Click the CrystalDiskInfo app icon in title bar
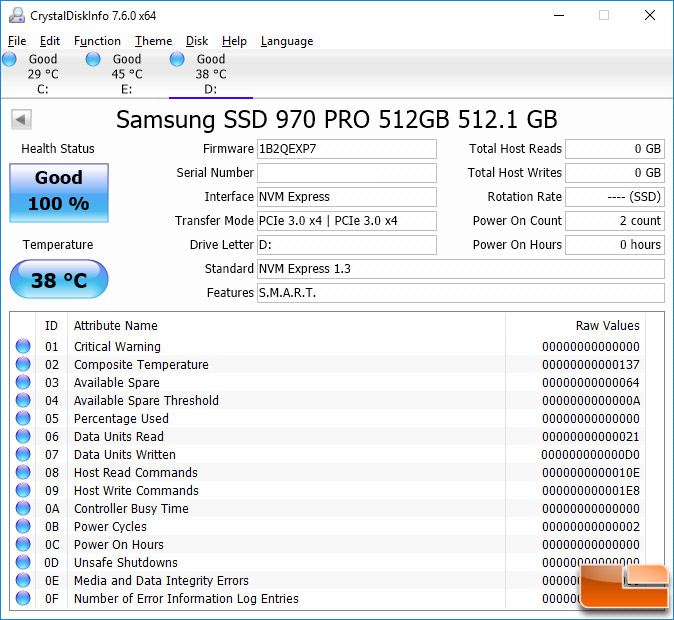The image size is (674, 620). (17, 15)
